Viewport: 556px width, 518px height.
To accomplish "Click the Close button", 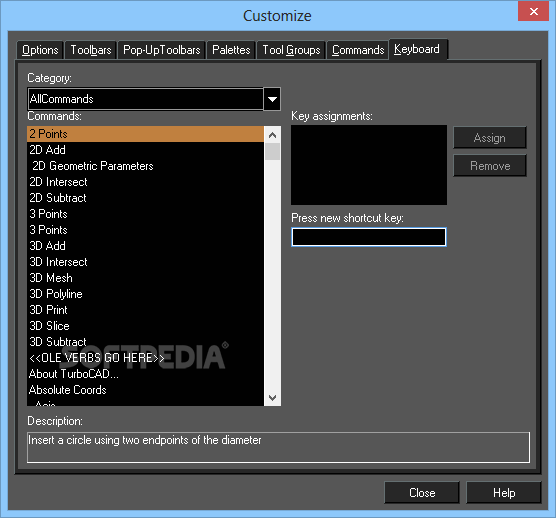I will pos(422,492).
